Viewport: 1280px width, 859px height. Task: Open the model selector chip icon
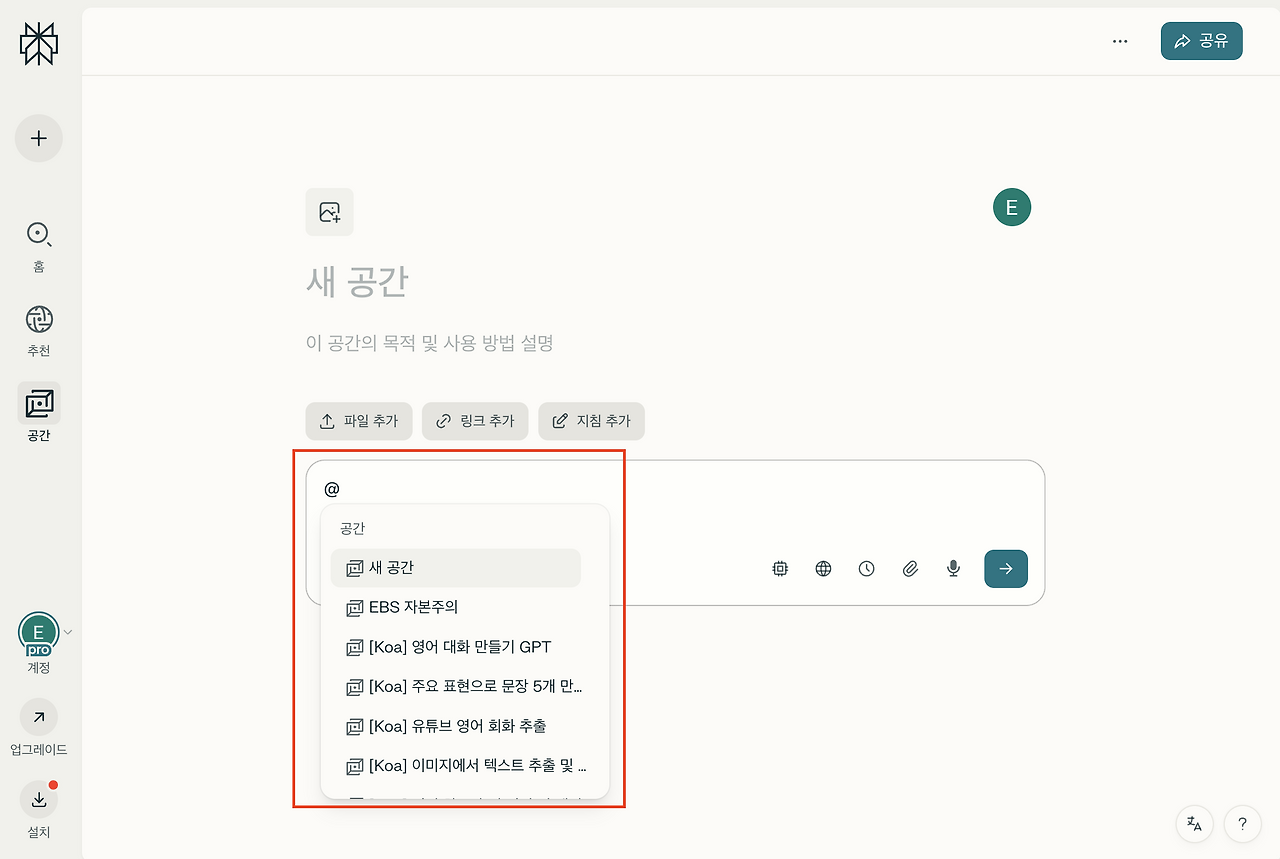tap(780, 568)
